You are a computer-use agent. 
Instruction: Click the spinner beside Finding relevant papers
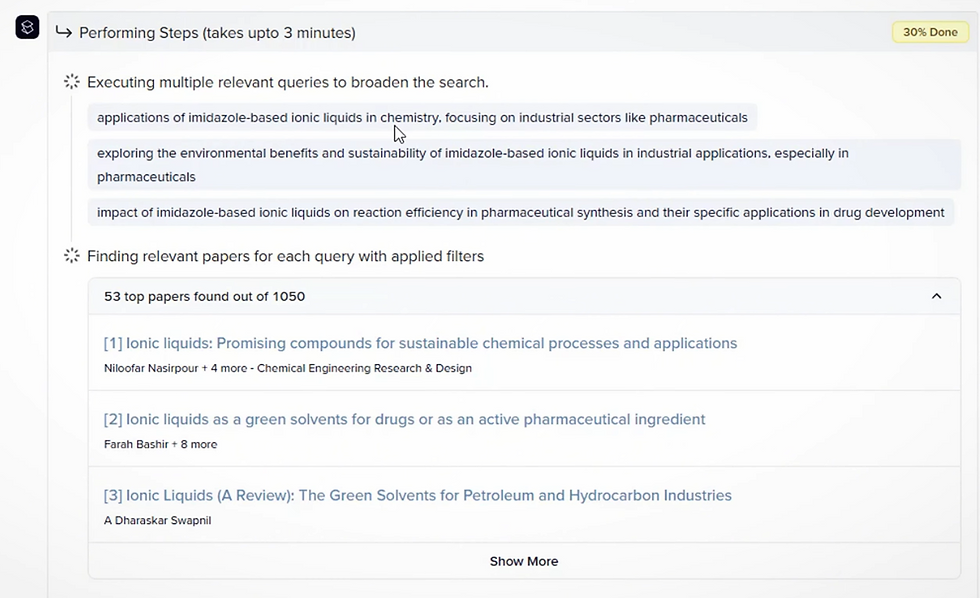(x=72, y=256)
